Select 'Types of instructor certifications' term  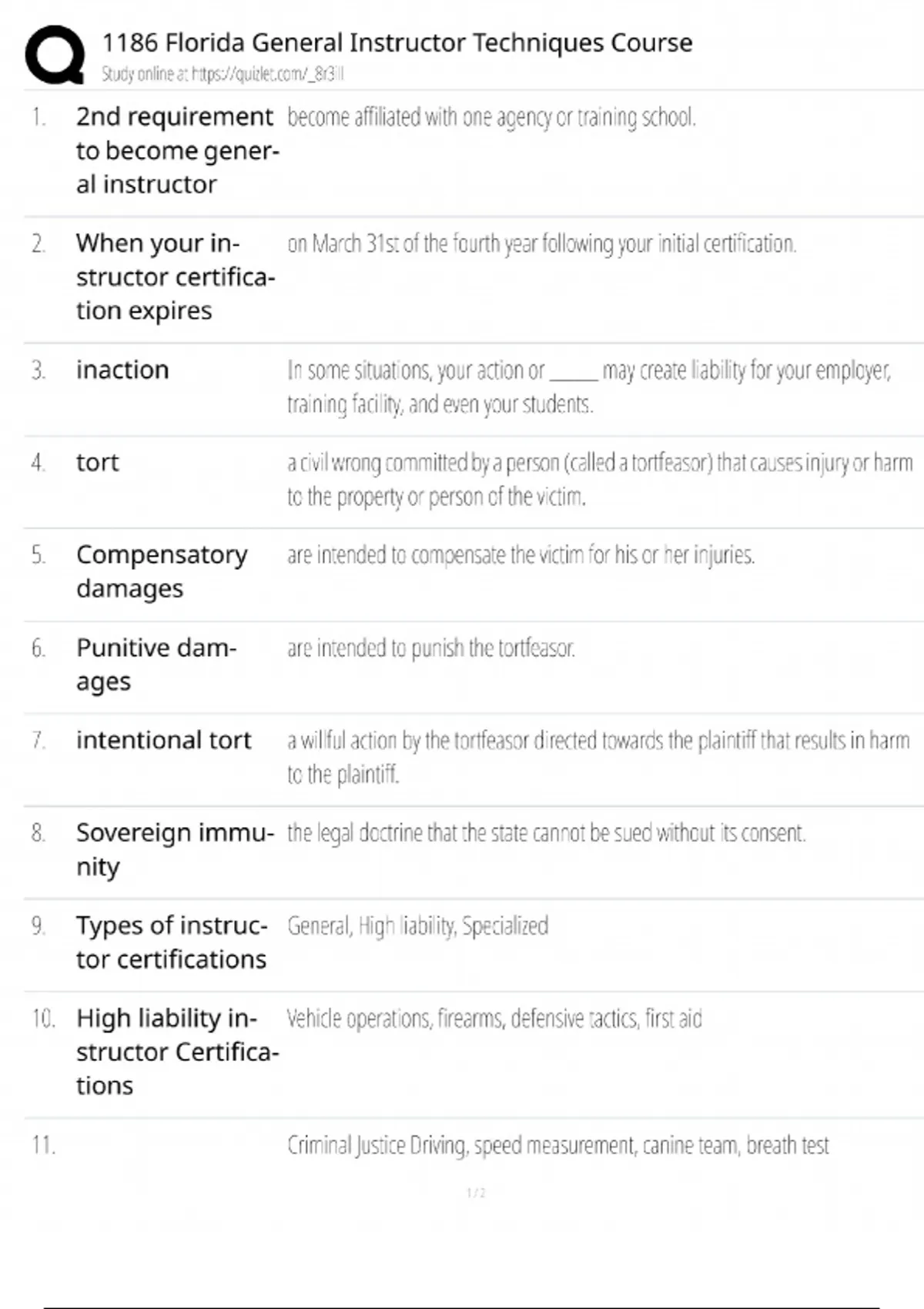click(x=172, y=942)
